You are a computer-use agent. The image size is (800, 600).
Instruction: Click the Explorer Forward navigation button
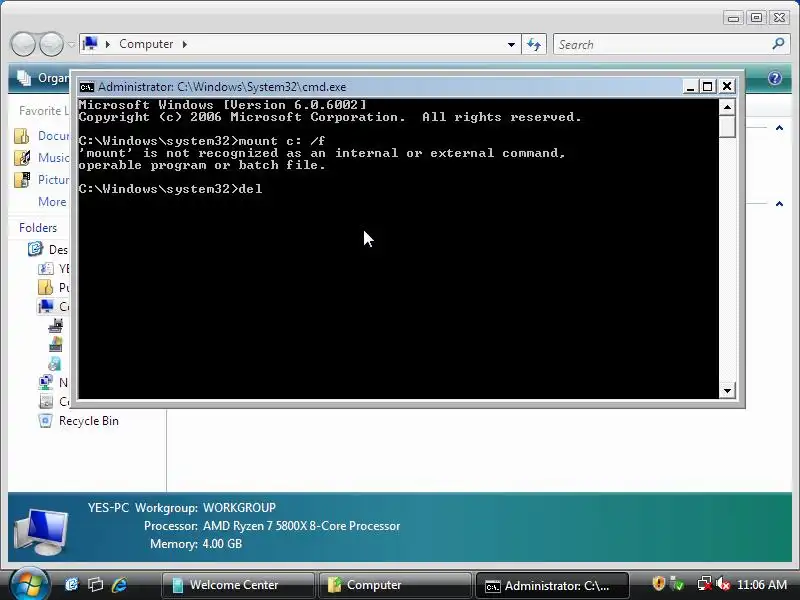(52, 44)
